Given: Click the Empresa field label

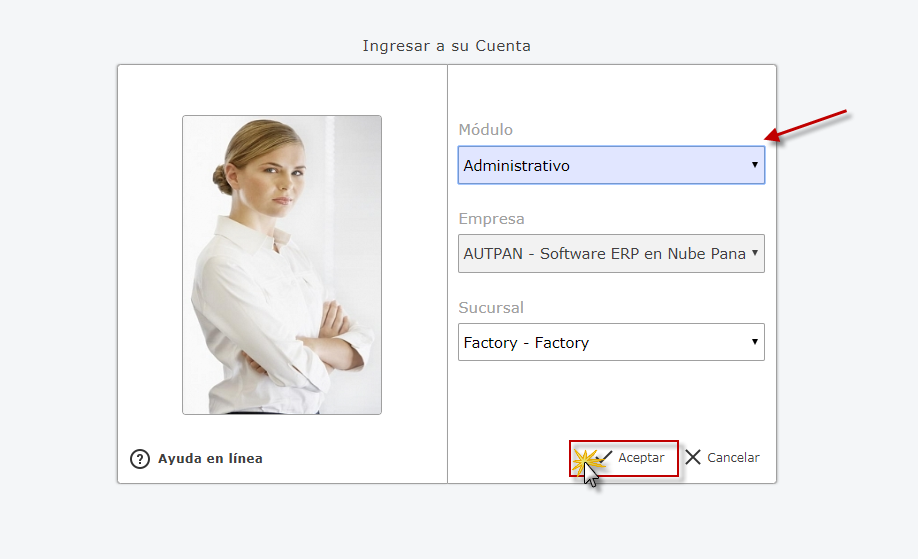Looking at the screenshot, I should (491, 219).
